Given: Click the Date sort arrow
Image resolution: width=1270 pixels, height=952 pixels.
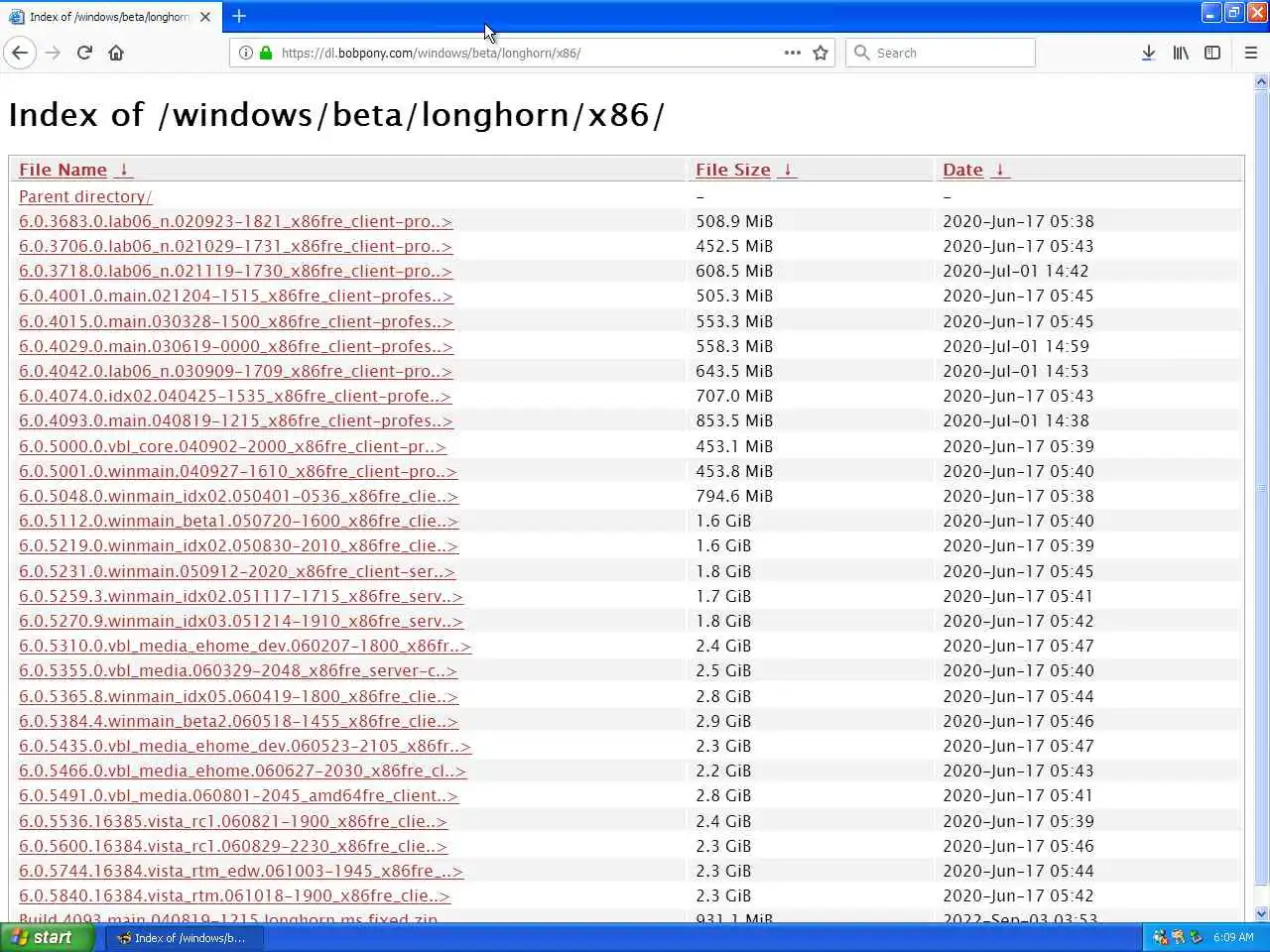Looking at the screenshot, I should click(999, 170).
